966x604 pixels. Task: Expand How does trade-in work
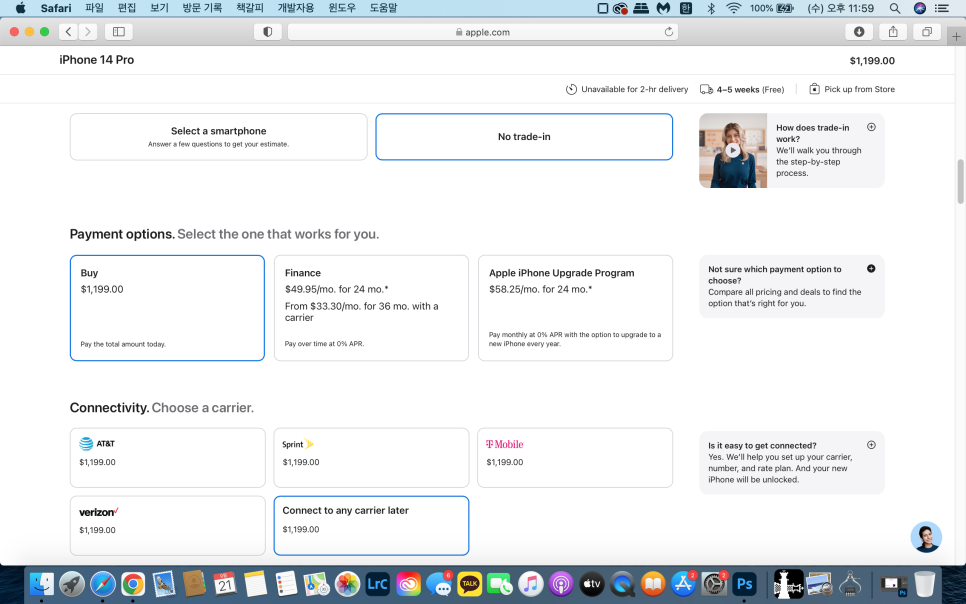(x=871, y=127)
